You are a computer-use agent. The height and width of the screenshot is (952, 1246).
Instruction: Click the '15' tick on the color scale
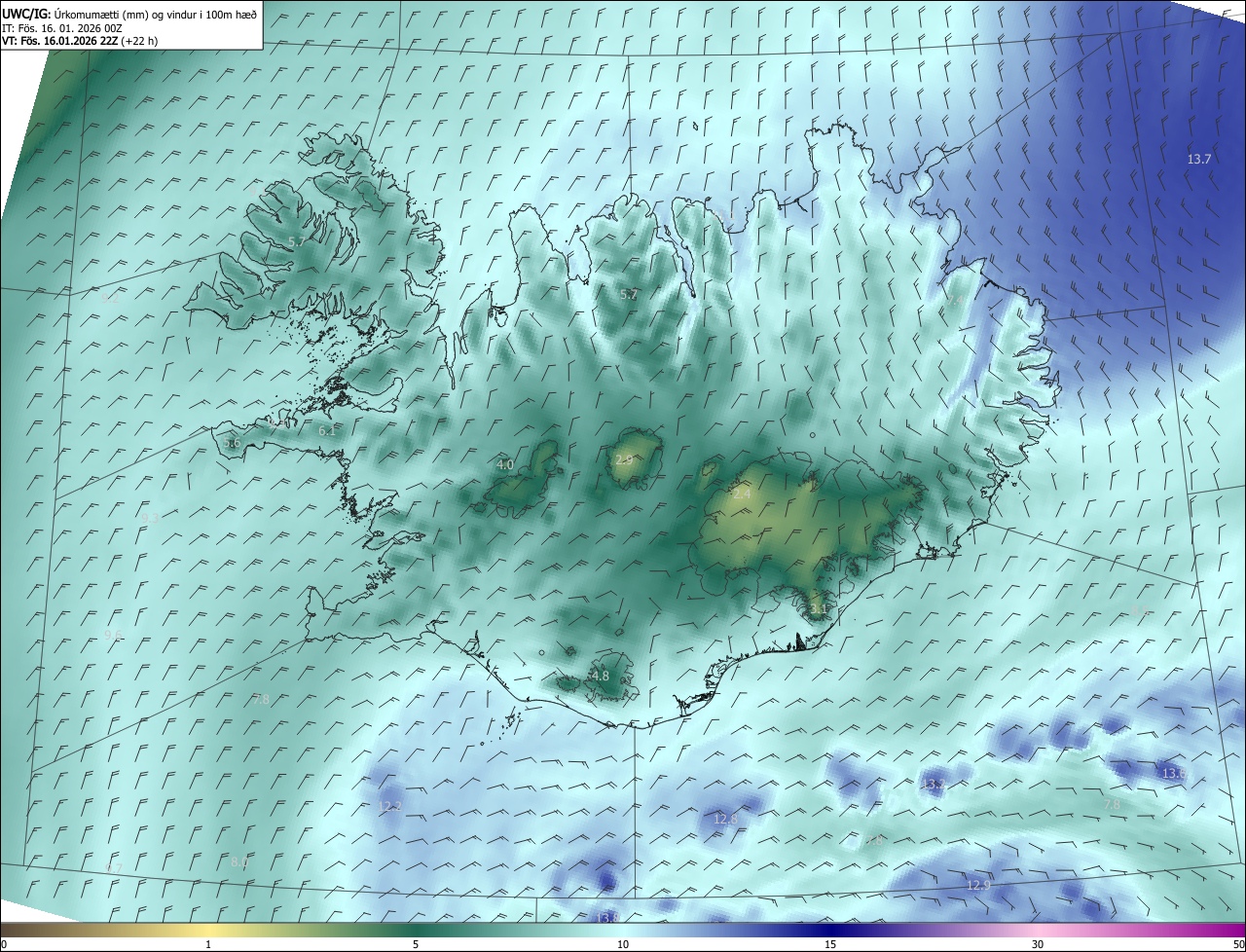(830, 945)
